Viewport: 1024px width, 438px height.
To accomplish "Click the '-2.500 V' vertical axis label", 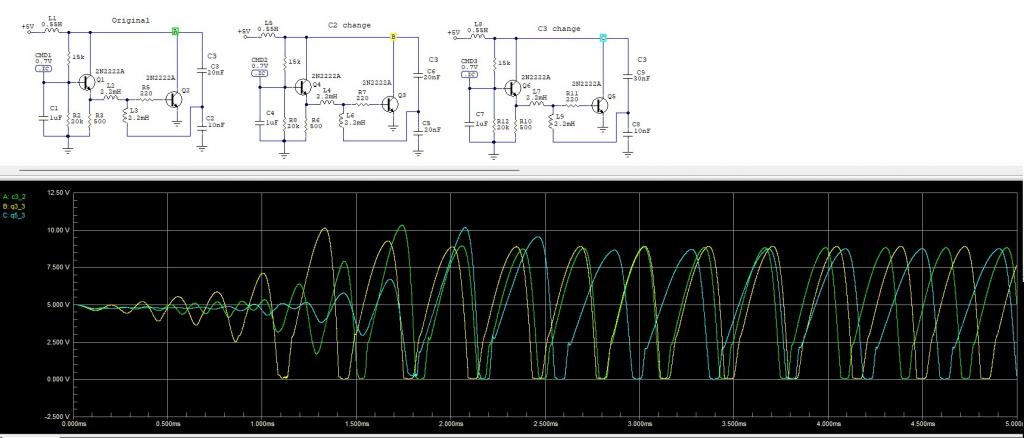I will click(x=57, y=416).
